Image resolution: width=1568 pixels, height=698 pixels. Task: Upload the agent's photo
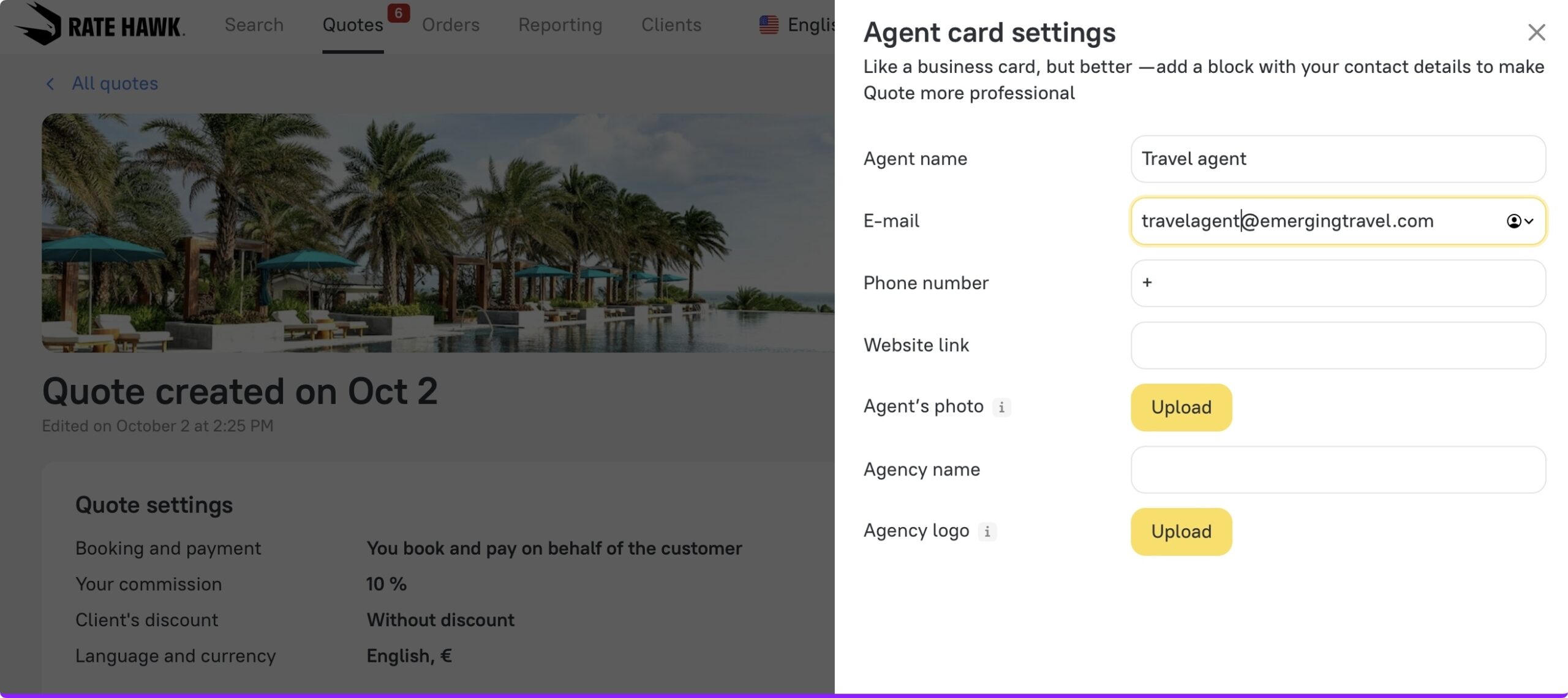1181,408
